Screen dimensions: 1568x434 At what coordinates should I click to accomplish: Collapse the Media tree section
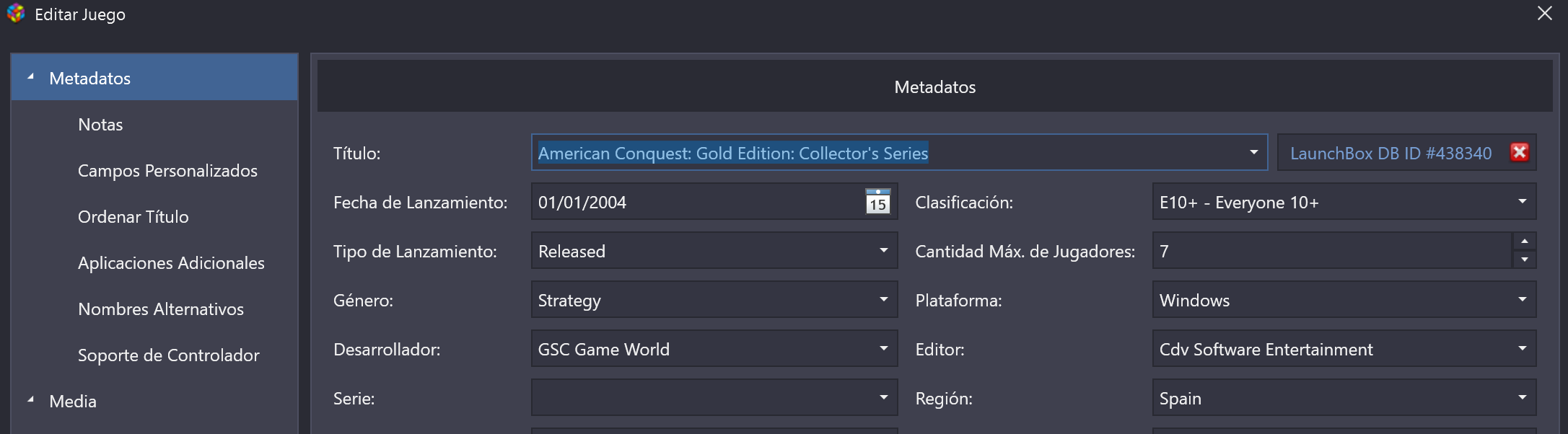coord(31,399)
